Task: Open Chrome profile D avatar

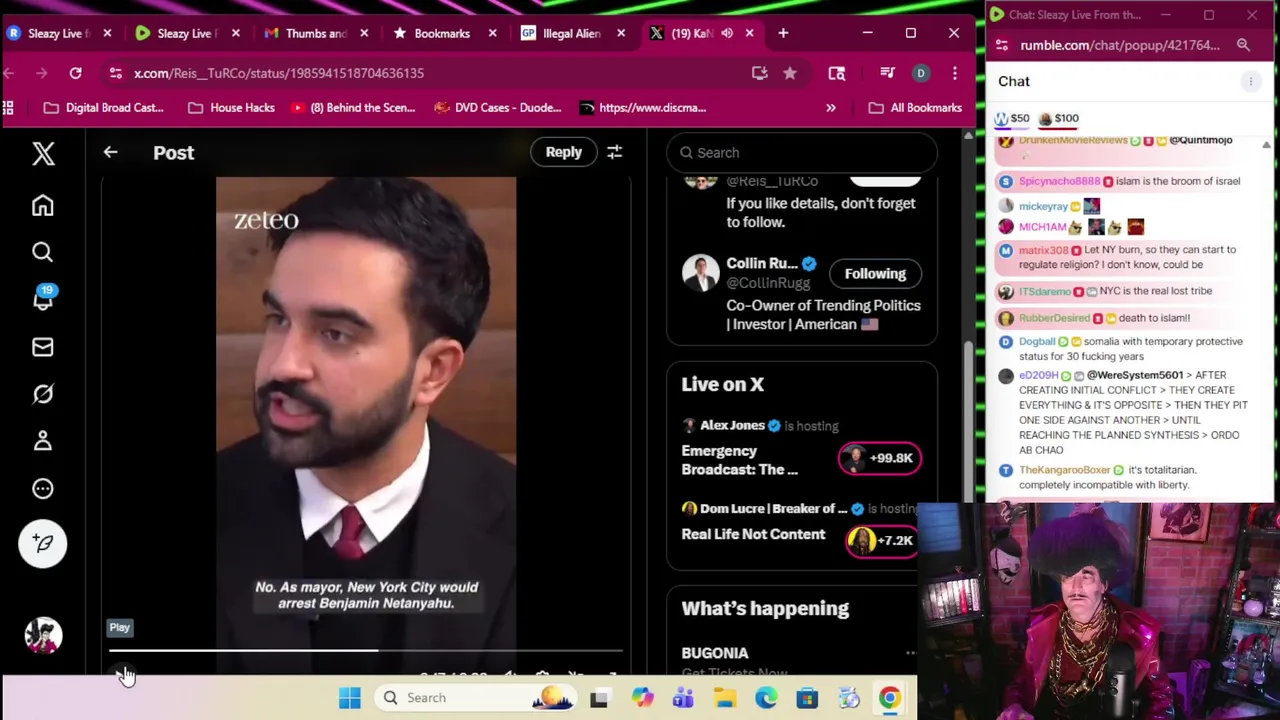Action: (921, 73)
